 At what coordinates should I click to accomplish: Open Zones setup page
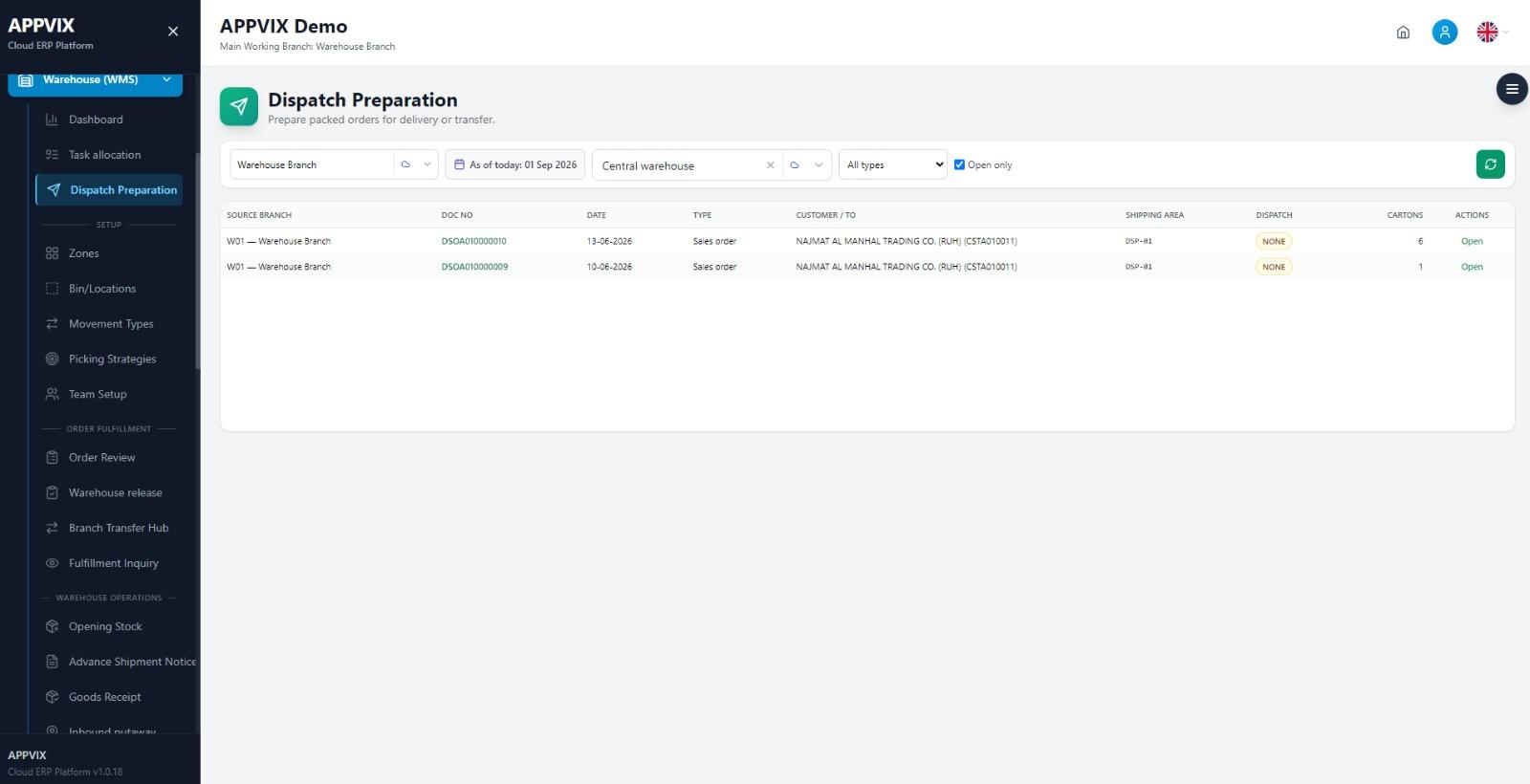point(108,253)
